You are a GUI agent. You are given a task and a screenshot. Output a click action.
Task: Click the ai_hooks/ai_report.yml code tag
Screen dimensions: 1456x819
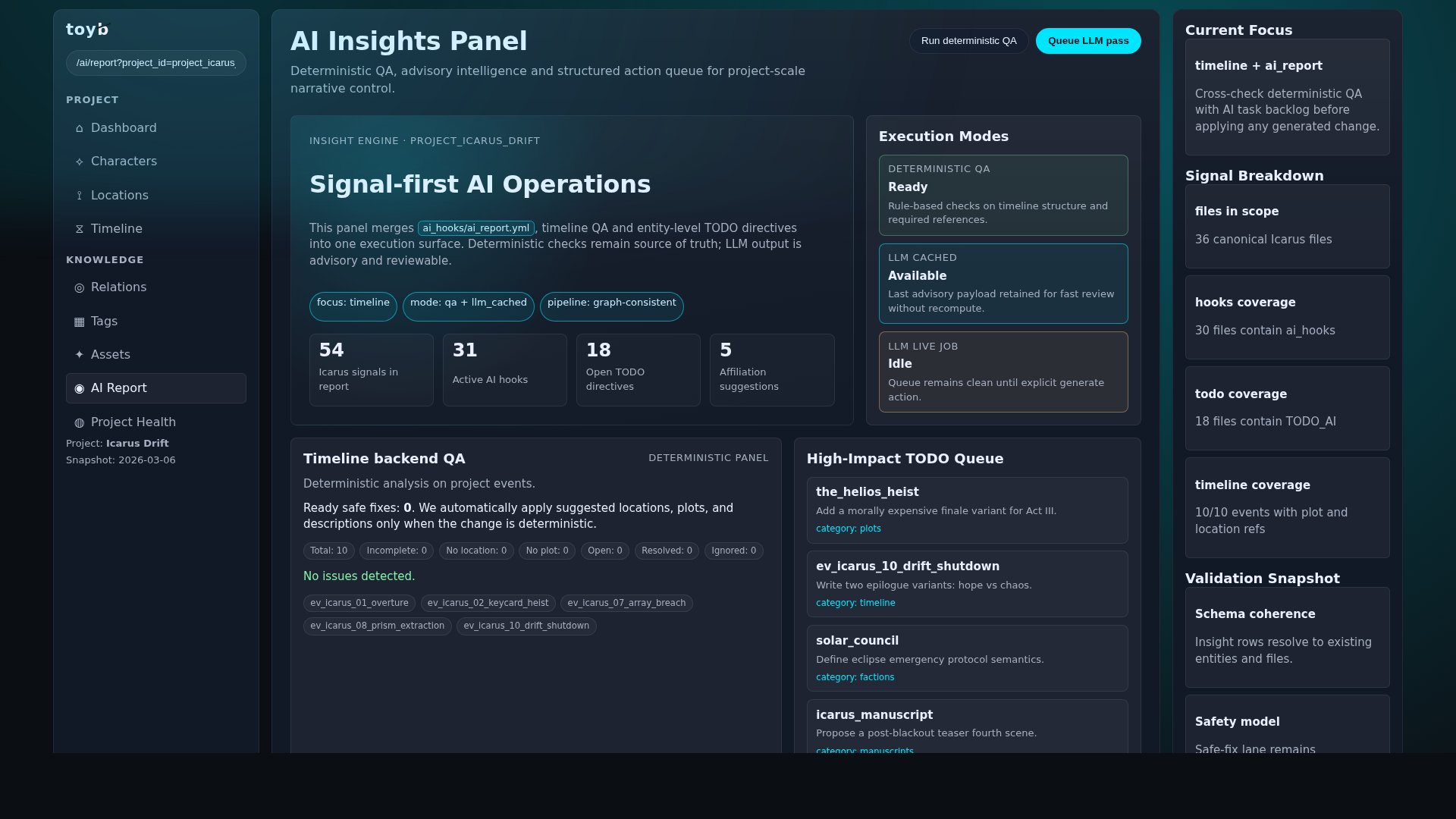475,228
